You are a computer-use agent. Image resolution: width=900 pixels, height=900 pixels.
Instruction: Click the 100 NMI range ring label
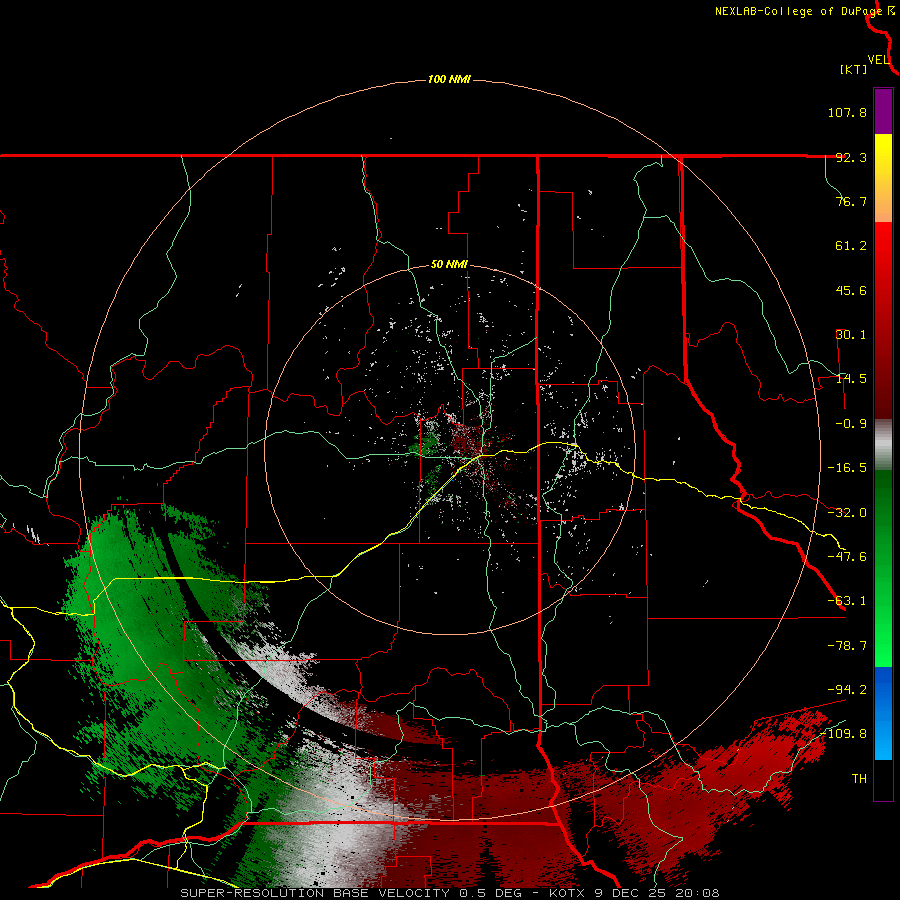click(x=449, y=79)
